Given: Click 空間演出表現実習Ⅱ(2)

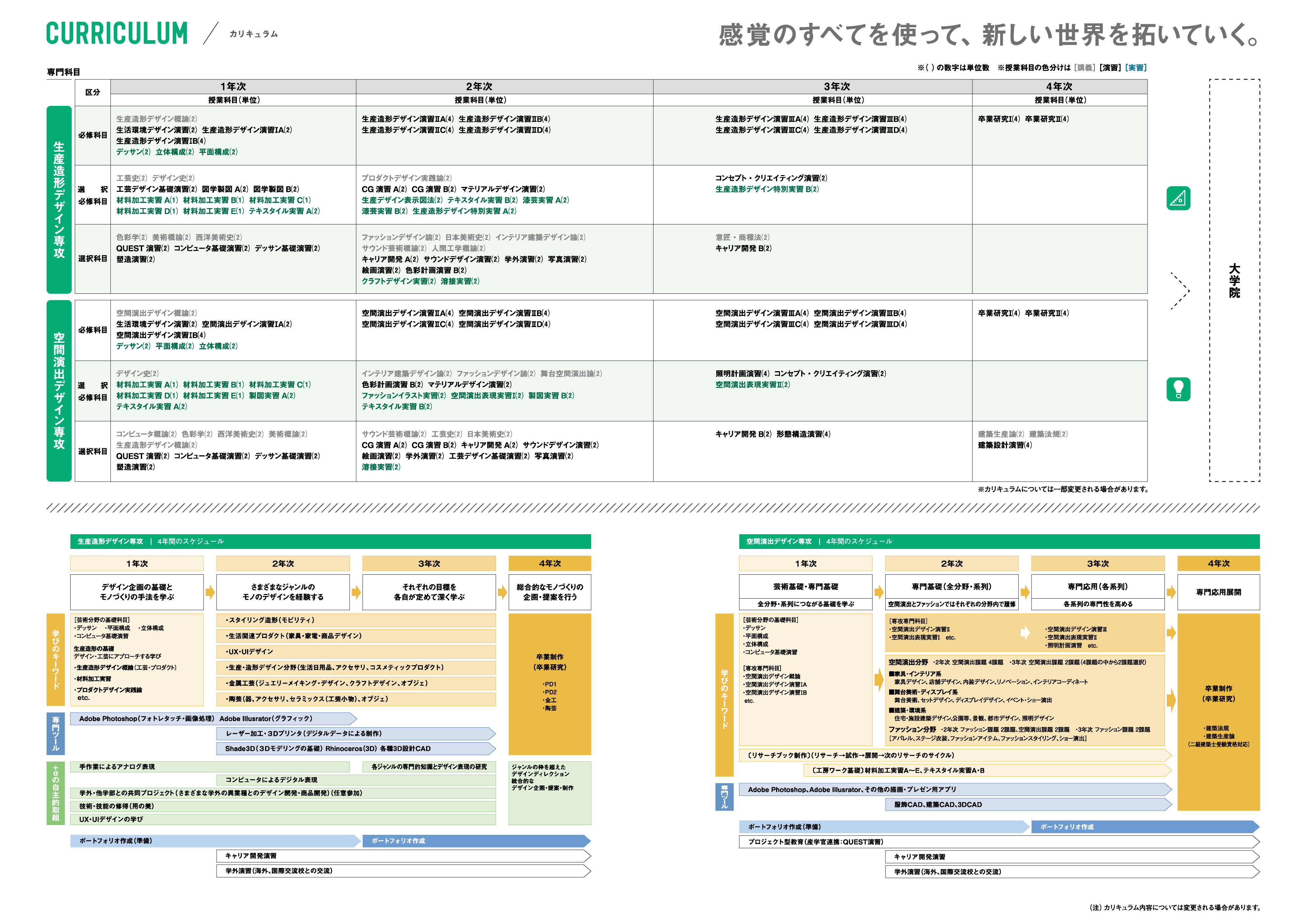Looking at the screenshot, I should (753, 385).
